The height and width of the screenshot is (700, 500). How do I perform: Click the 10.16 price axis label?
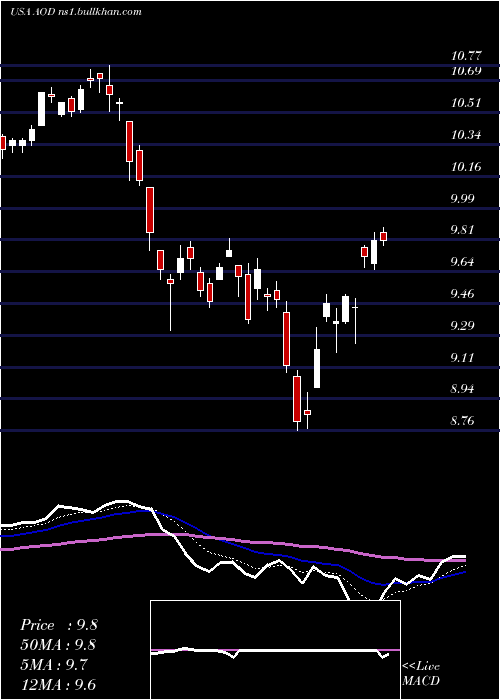(466, 167)
